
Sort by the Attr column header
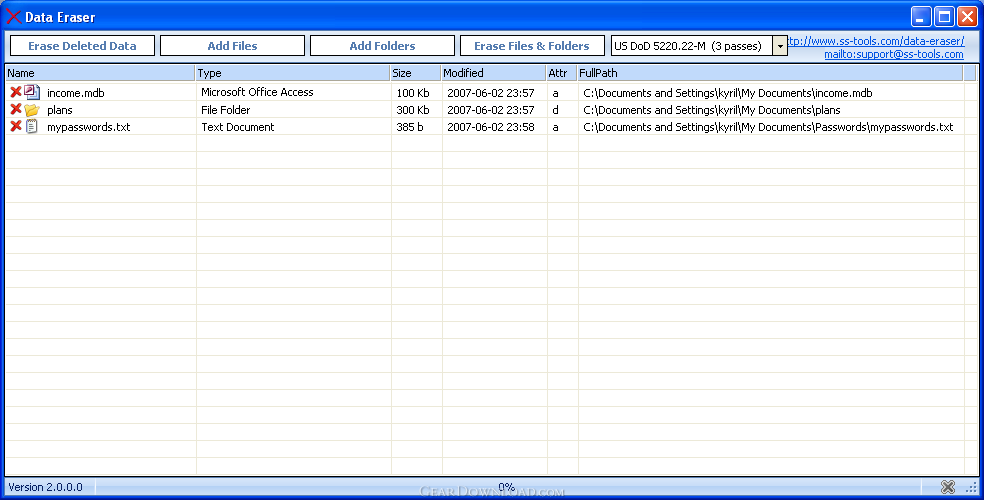(562, 73)
